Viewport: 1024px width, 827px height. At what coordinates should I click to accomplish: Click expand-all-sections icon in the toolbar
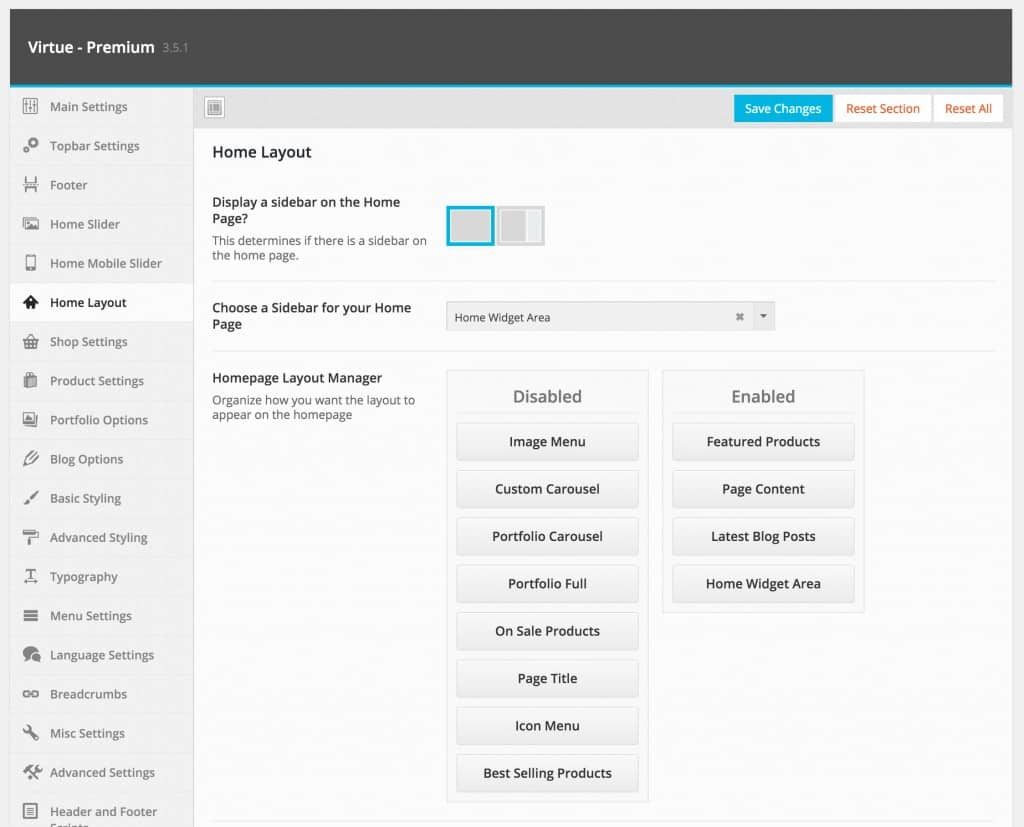coord(214,107)
